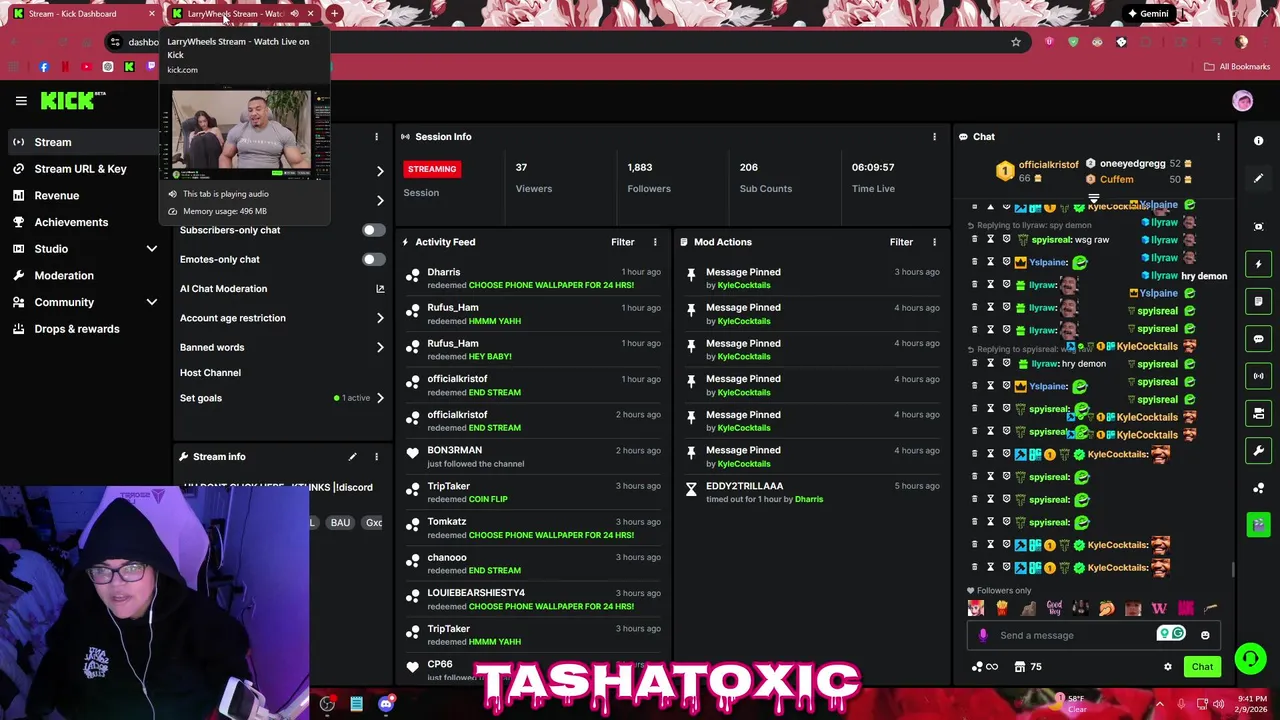Open Discord from the taskbar
Viewport: 1280px width, 720px height.
[386, 704]
